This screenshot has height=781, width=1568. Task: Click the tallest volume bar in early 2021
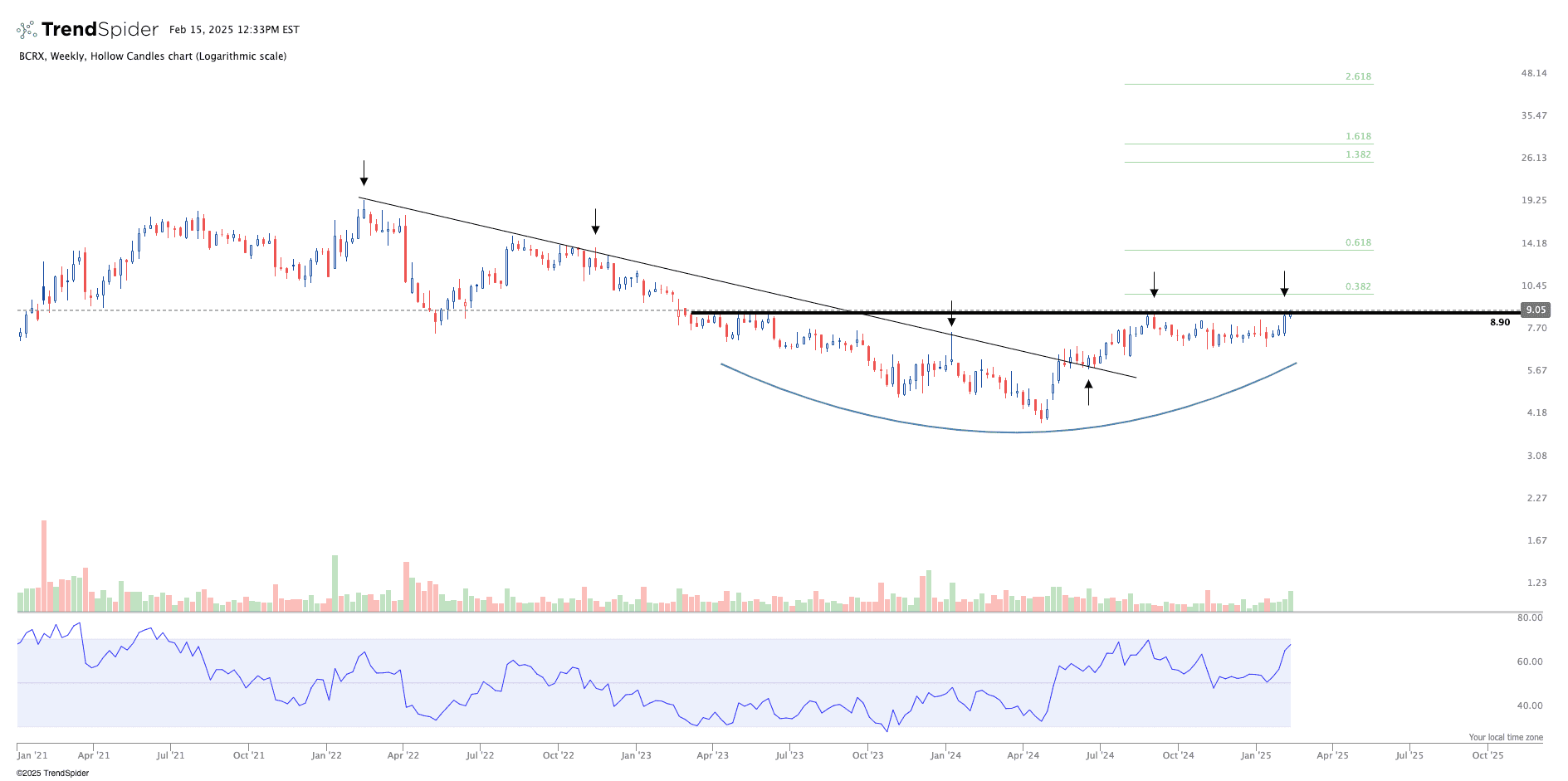click(x=44, y=565)
